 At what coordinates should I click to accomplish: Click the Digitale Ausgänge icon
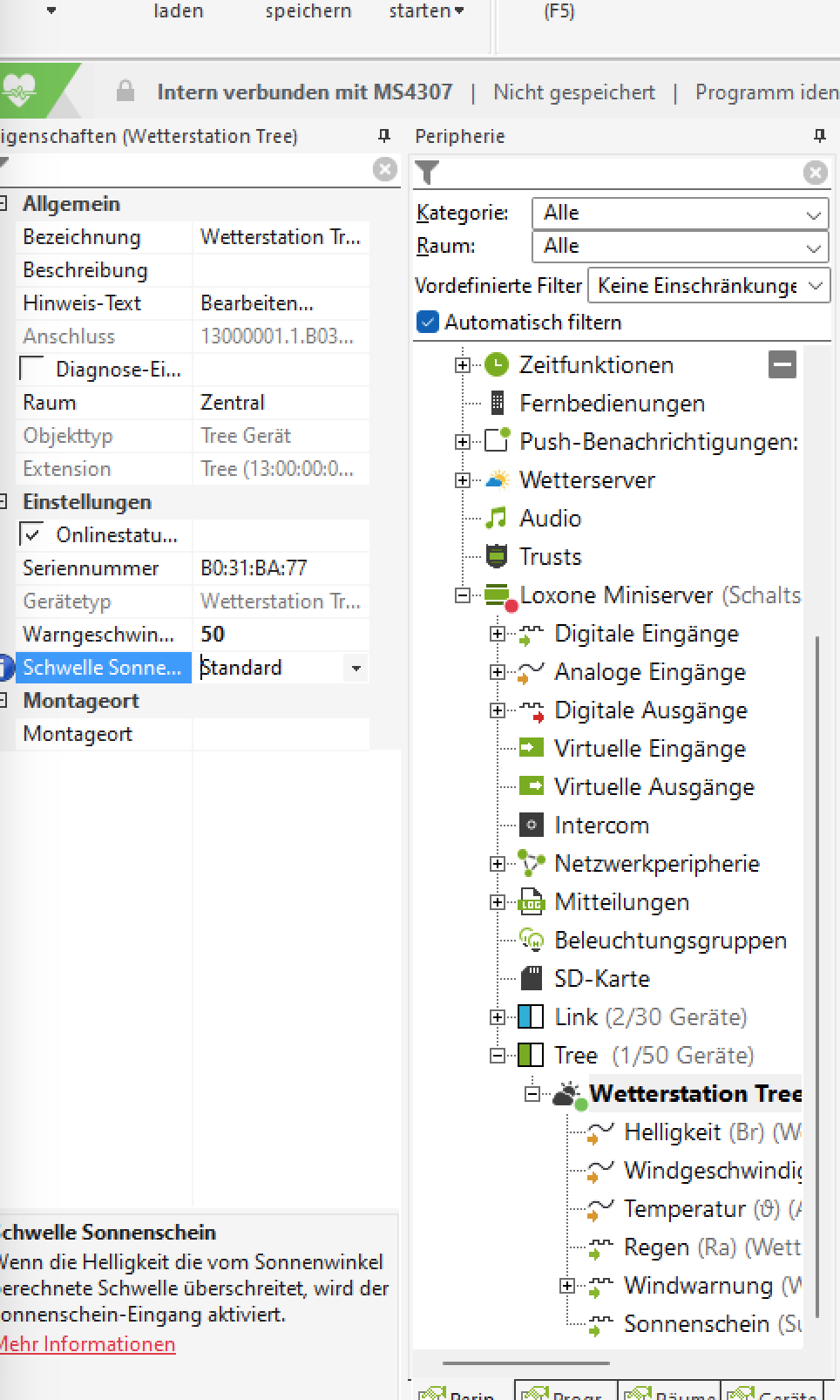(531, 711)
